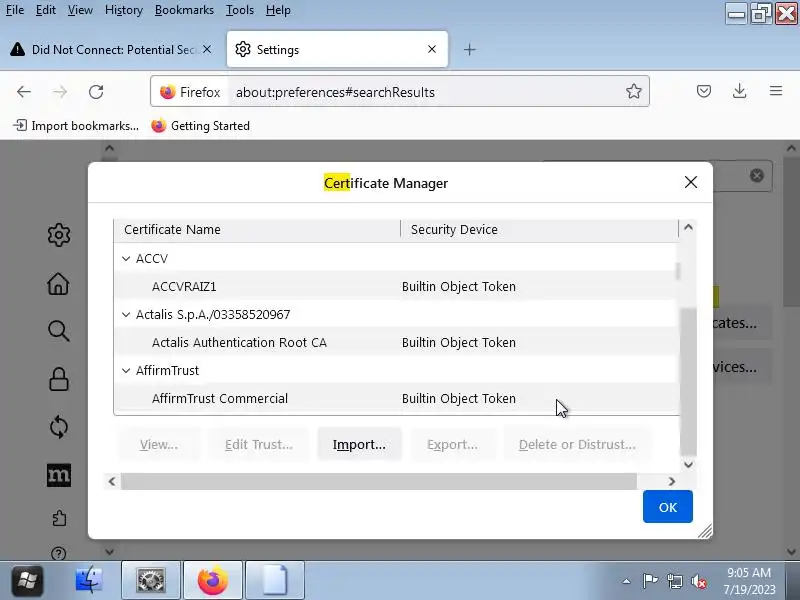Viewport: 800px width, 600px height.
Task: Open General settings gear in sidebar
Action: 59,235
